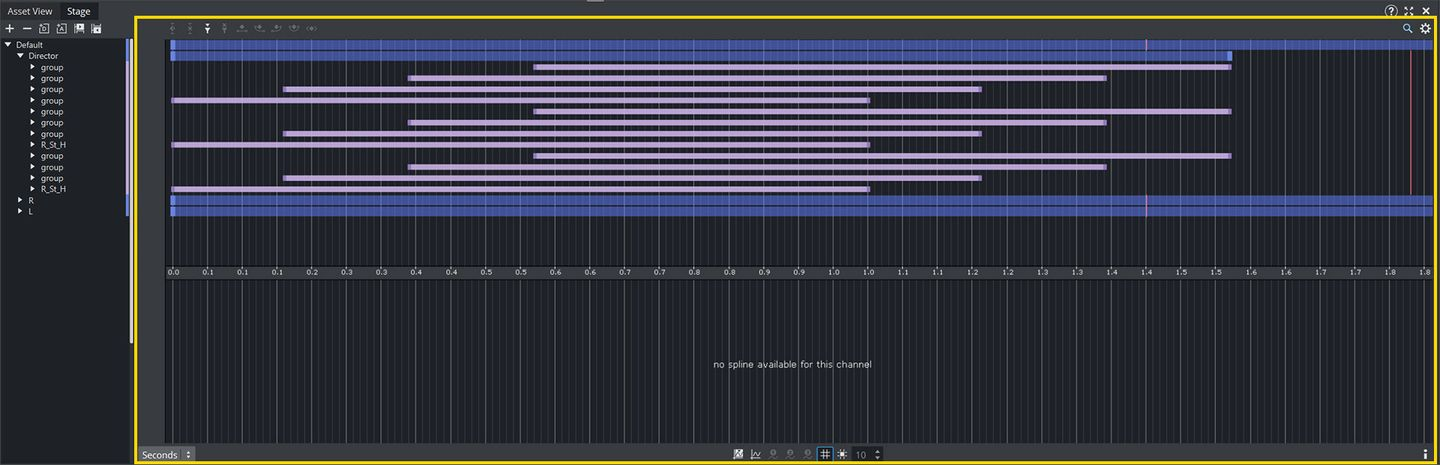This screenshot has height=465, width=1440.
Task: Click the info icon at bottom right
Action: [1425, 454]
